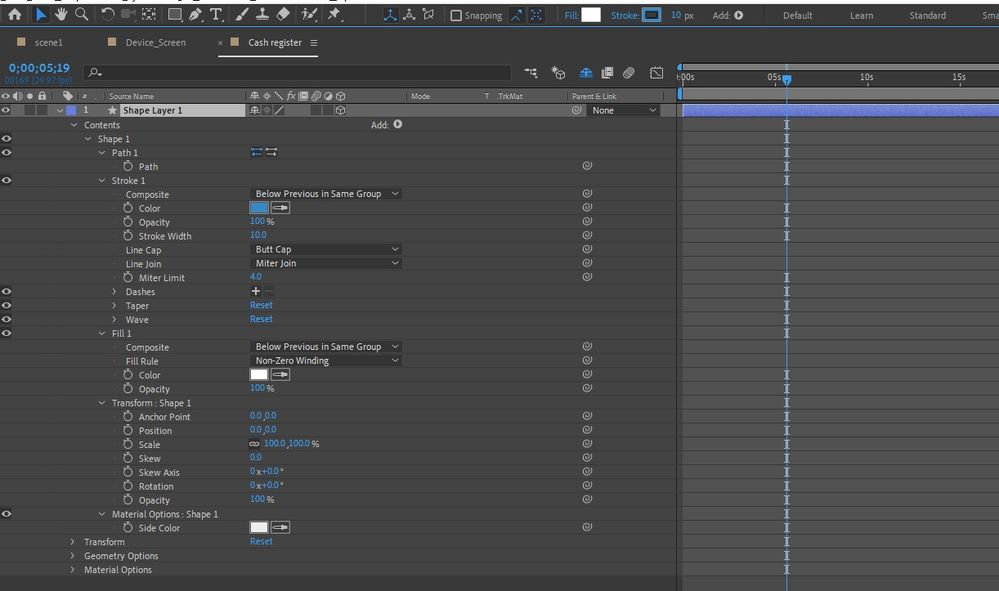The image size is (999, 591).
Task: Select the Brush tool
Action: pos(242,14)
